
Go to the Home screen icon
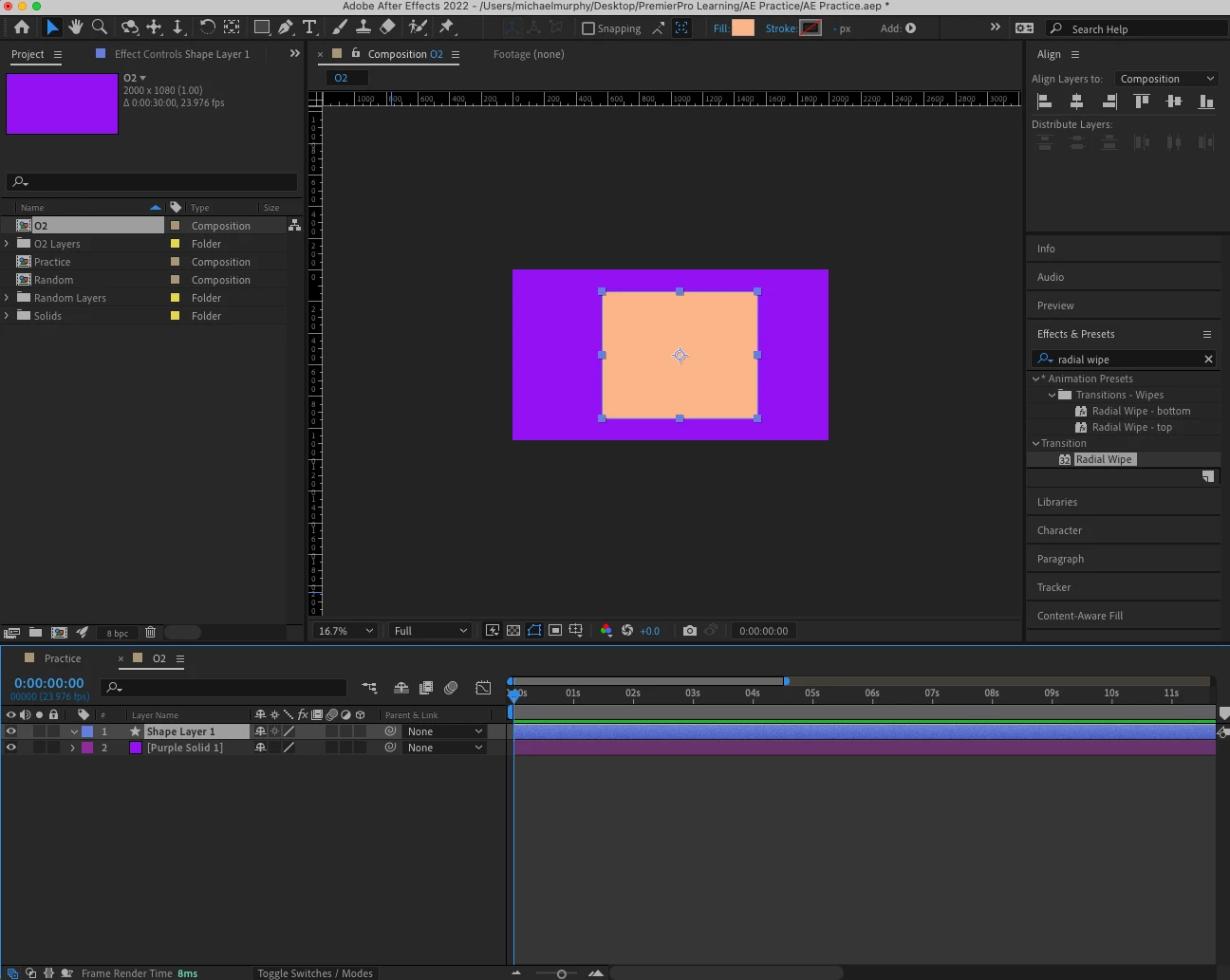[x=22, y=28]
